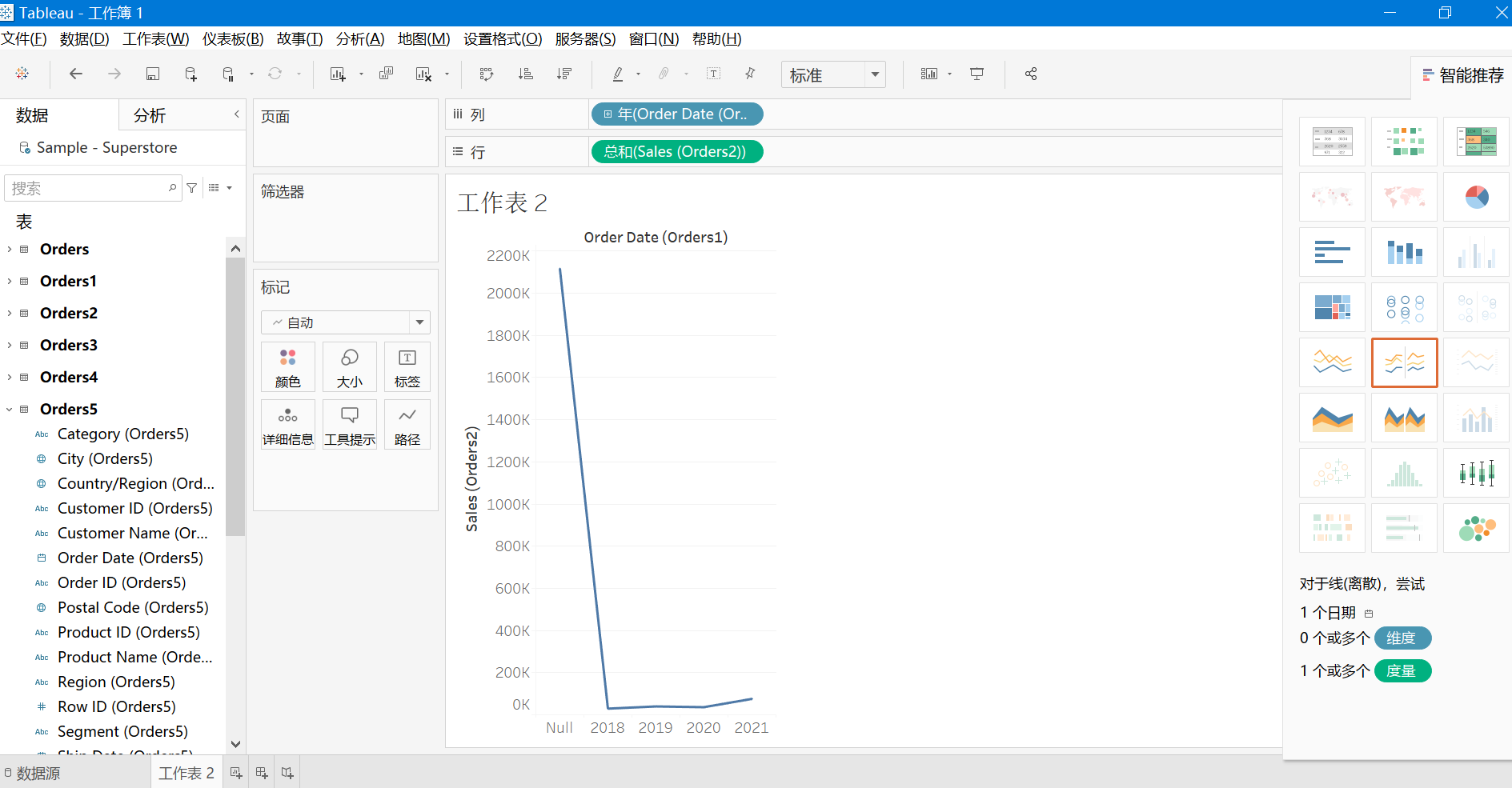Expand the Orders1 table
Image resolution: width=1512 pixels, height=788 pixels.
pyautogui.click(x=10, y=281)
